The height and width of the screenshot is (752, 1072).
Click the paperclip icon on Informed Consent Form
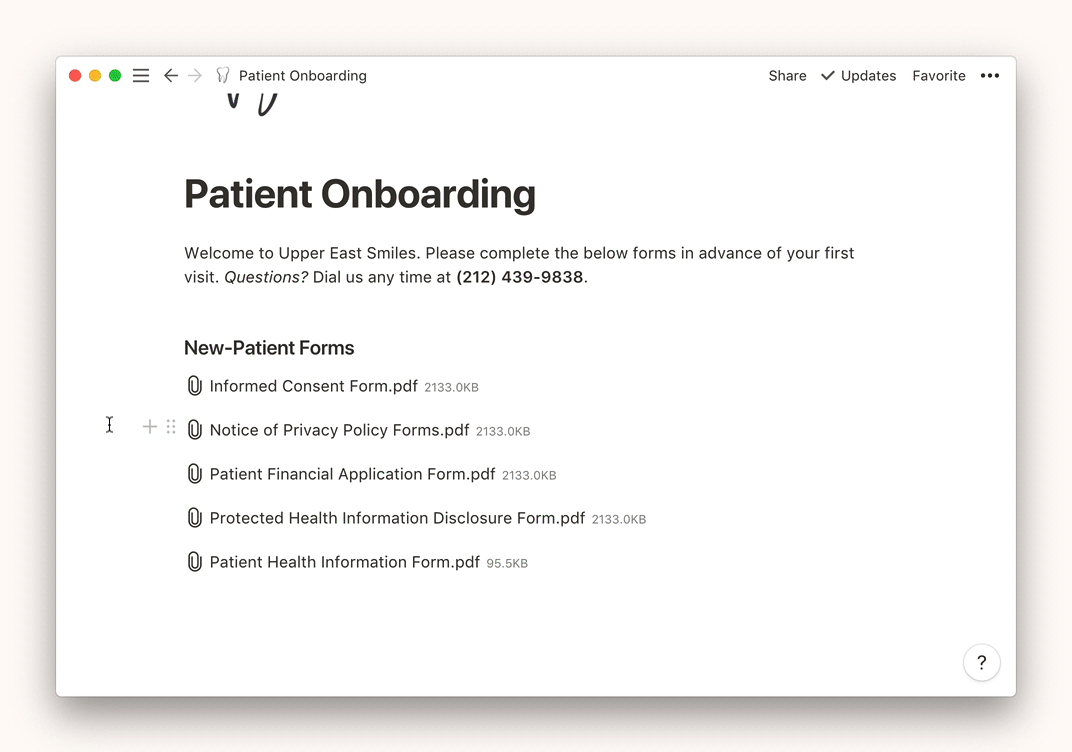point(195,386)
